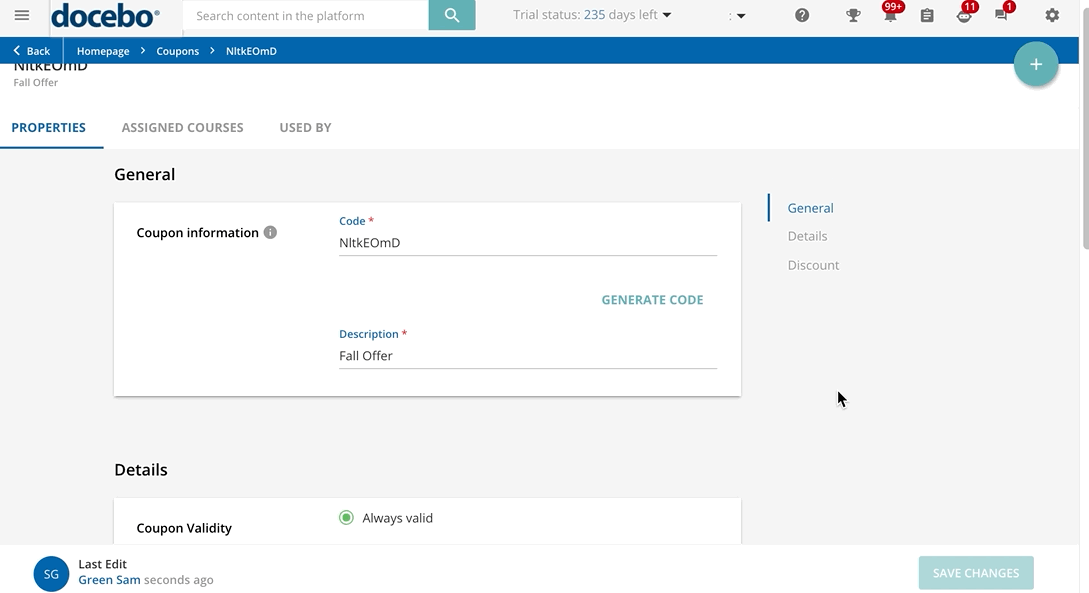Viewport: 1089px width, 593px height.
Task: Select the Always valid radio option
Action: coord(346,518)
